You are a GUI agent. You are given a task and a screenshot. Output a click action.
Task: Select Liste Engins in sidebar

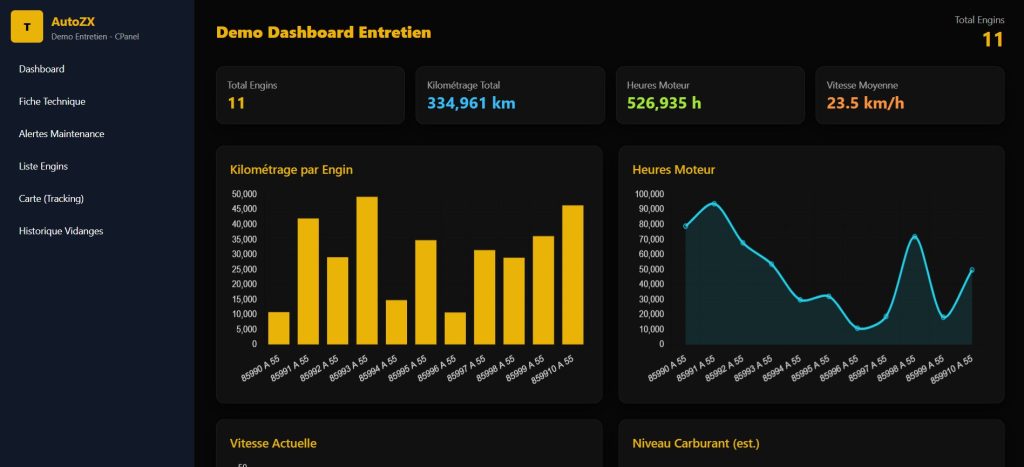point(43,166)
